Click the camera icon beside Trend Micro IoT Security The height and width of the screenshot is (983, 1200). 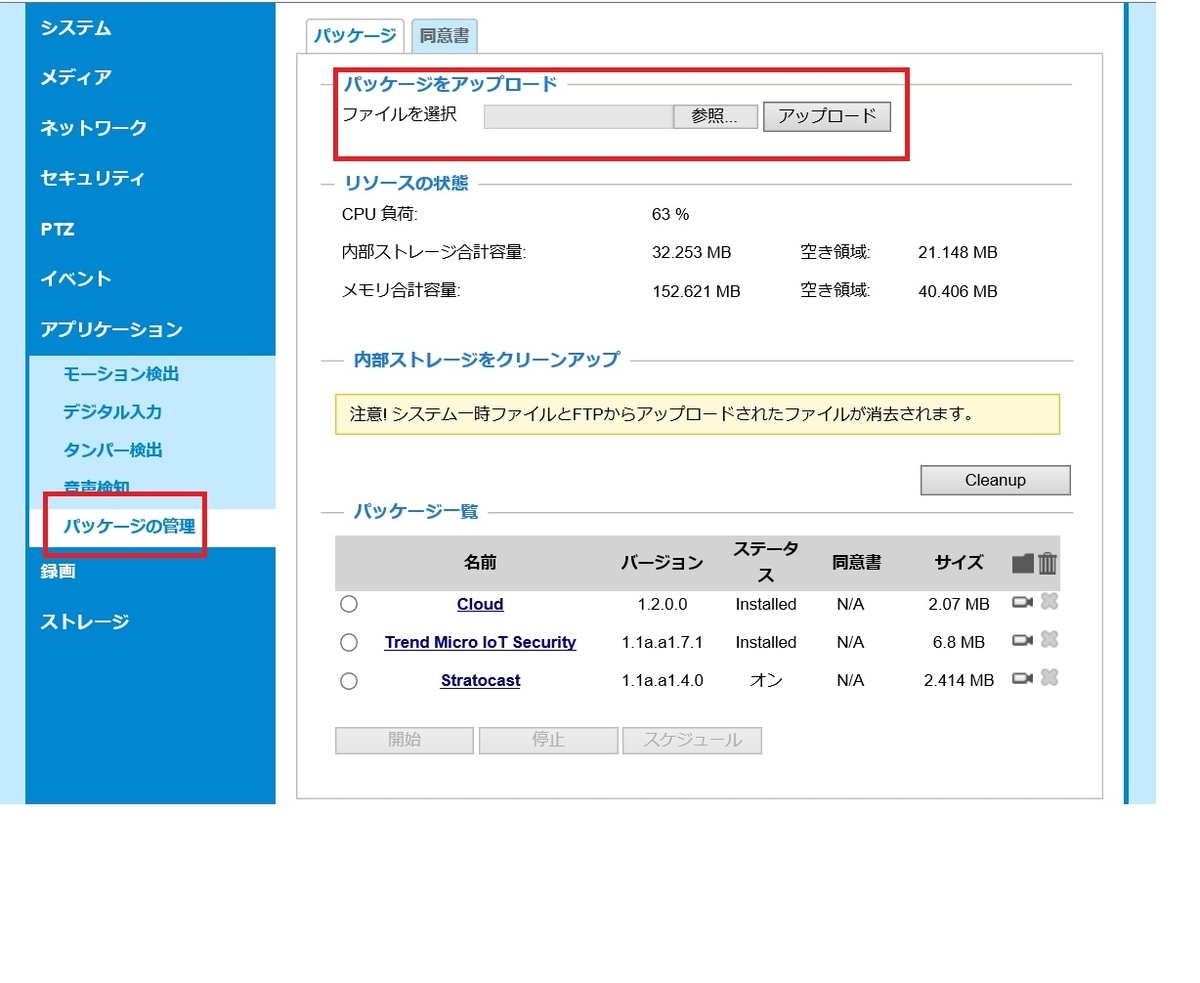1023,641
